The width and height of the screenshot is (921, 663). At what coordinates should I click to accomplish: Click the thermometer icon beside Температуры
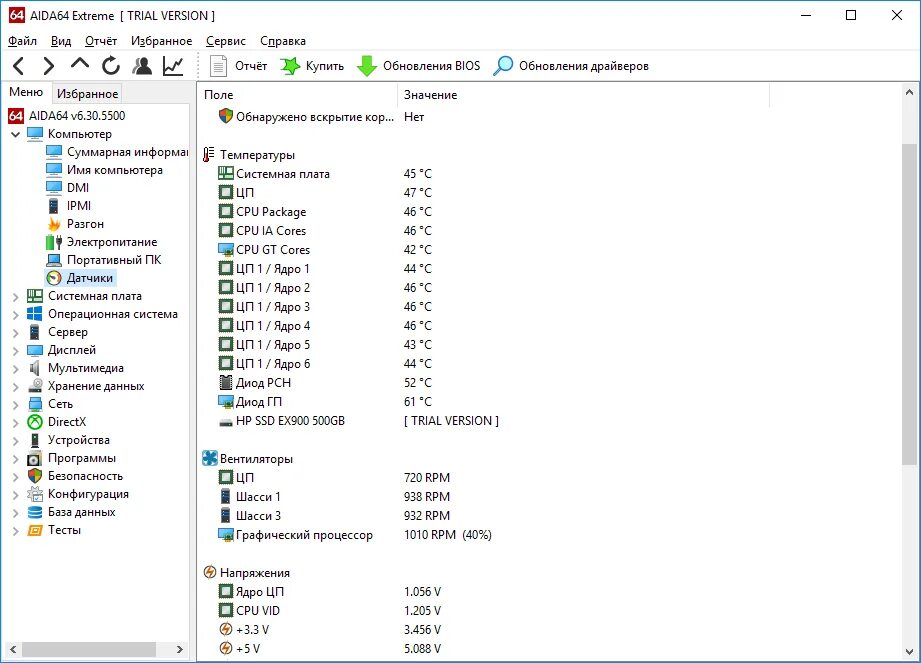click(x=209, y=154)
